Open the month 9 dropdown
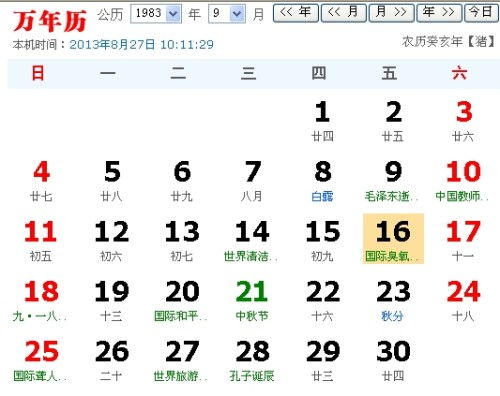This screenshot has height=396, width=500. click(x=227, y=14)
